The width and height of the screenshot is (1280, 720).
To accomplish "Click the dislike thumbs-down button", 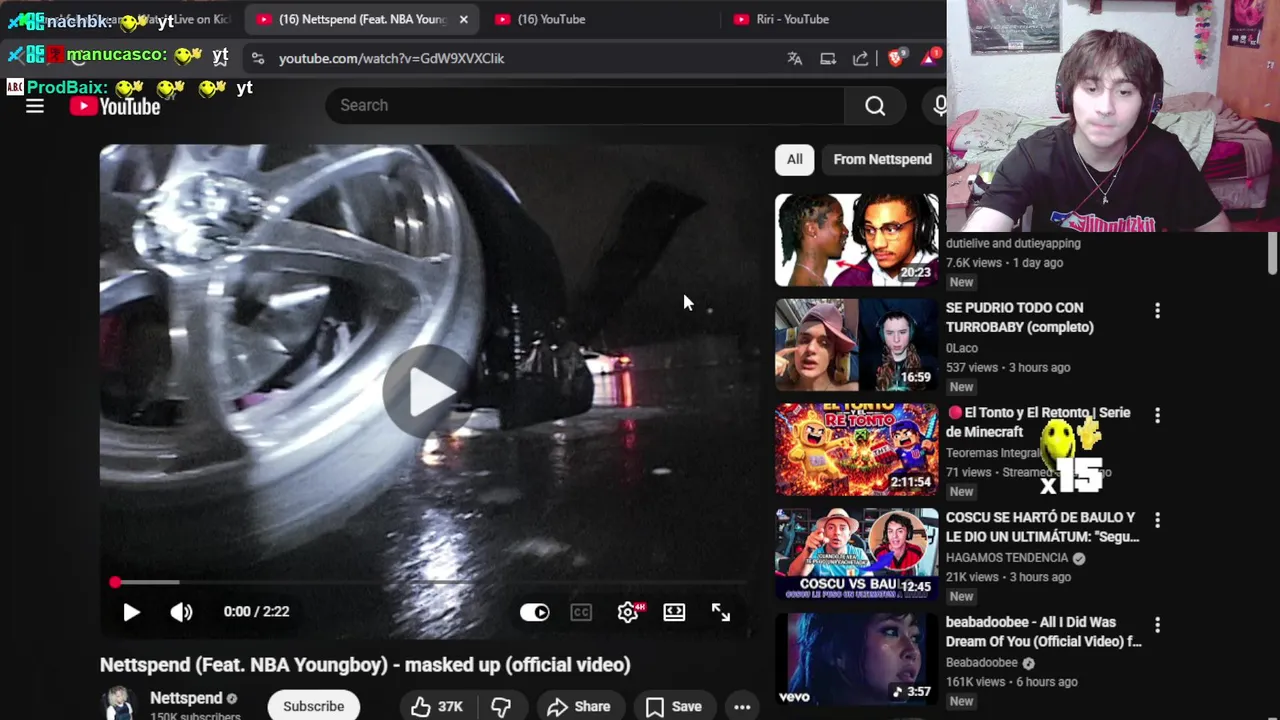I will (501, 707).
